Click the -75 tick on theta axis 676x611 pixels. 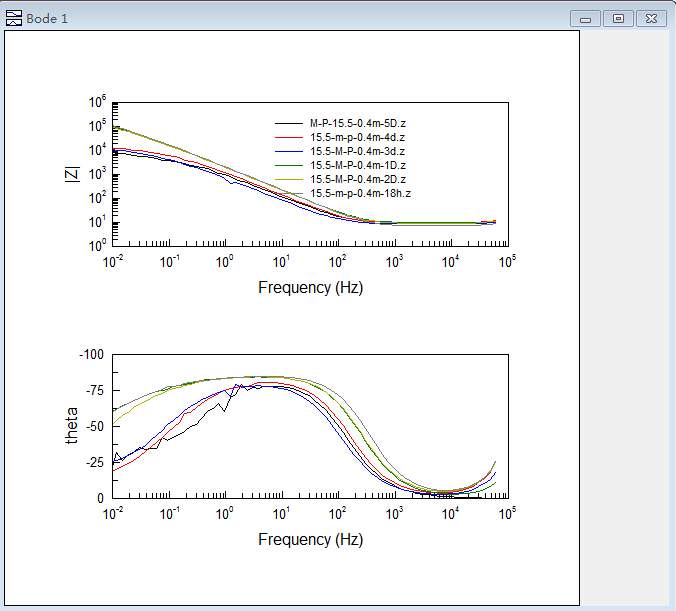point(95,391)
